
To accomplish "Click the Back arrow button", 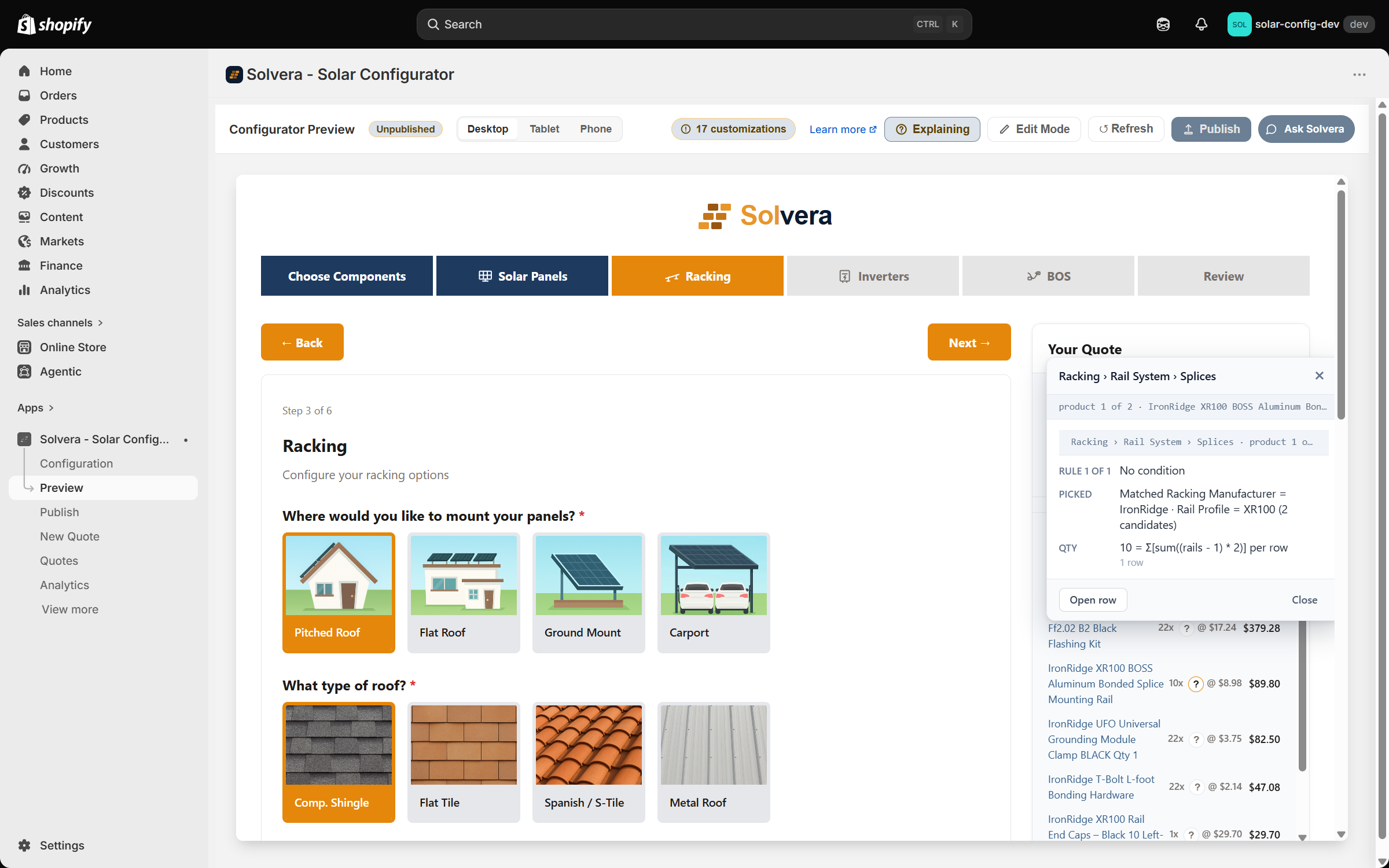I will (x=302, y=342).
